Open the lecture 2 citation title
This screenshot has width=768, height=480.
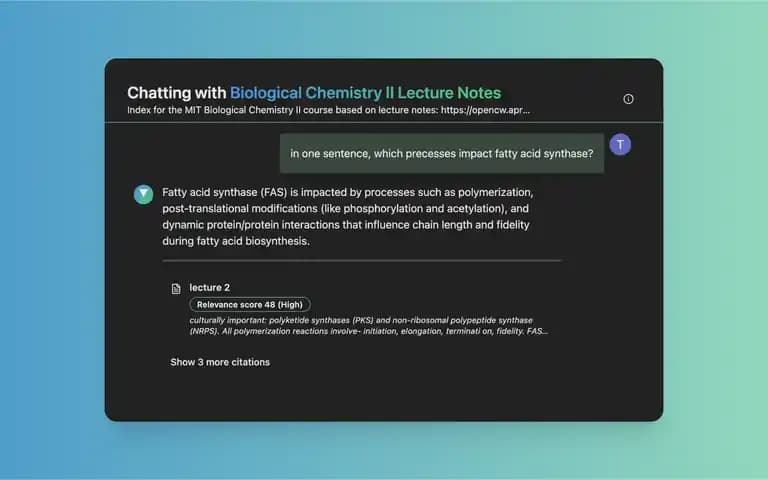[210, 288]
